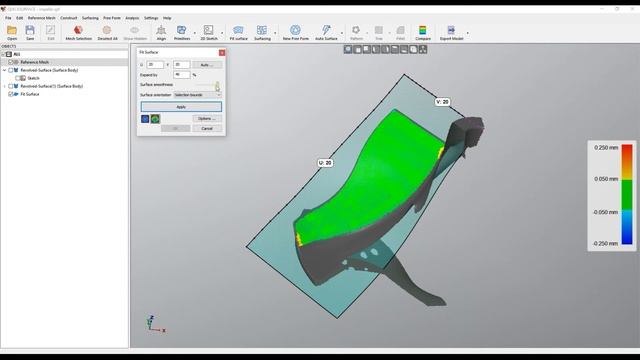Start a 2D Sketch from the toolbar

tap(209, 30)
